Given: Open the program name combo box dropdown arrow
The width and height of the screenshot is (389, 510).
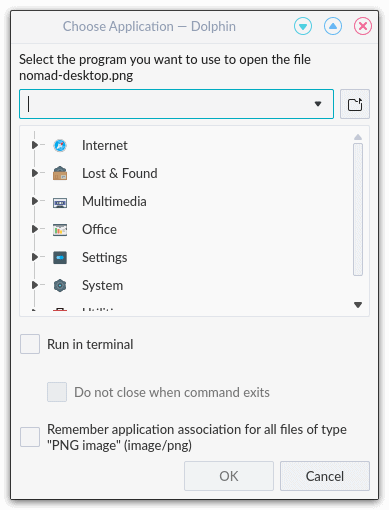Looking at the screenshot, I should (318, 104).
